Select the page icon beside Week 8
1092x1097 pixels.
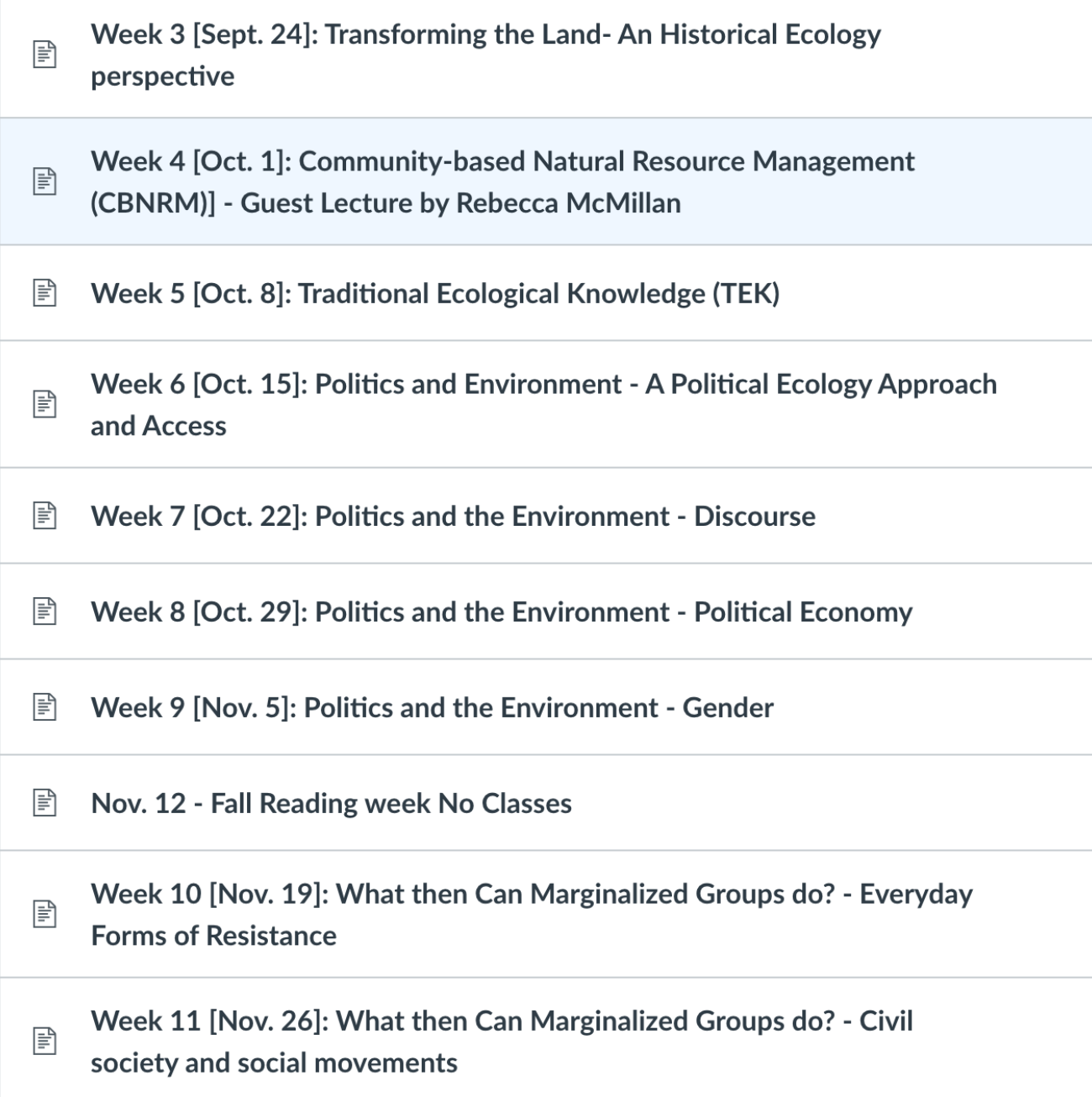[45, 611]
